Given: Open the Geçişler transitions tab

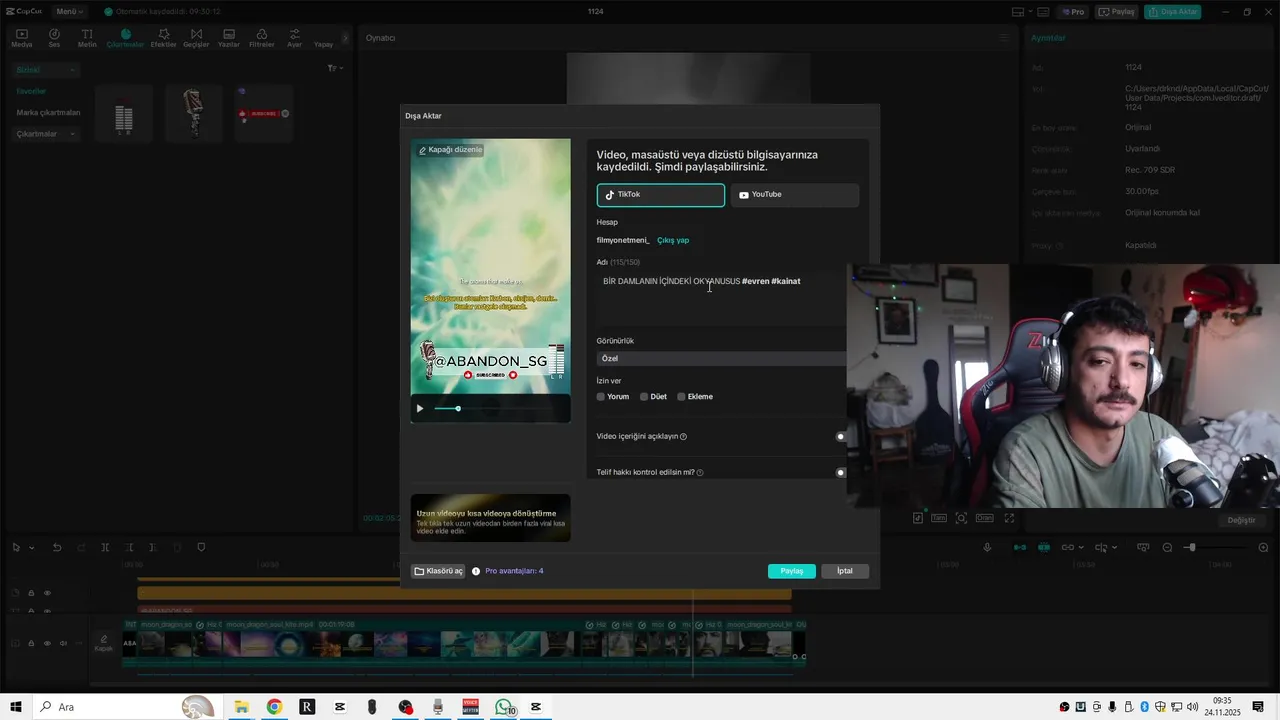Looking at the screenshot, I should (196, 38).
